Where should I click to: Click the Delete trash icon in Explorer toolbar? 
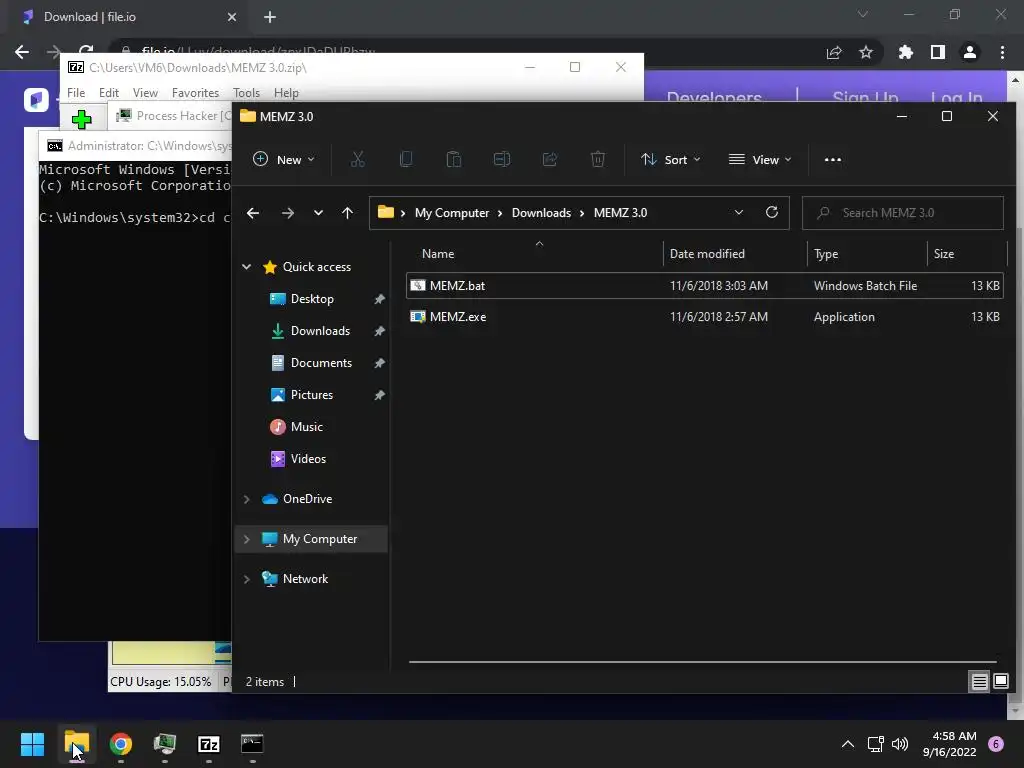[x=598, y=159]
